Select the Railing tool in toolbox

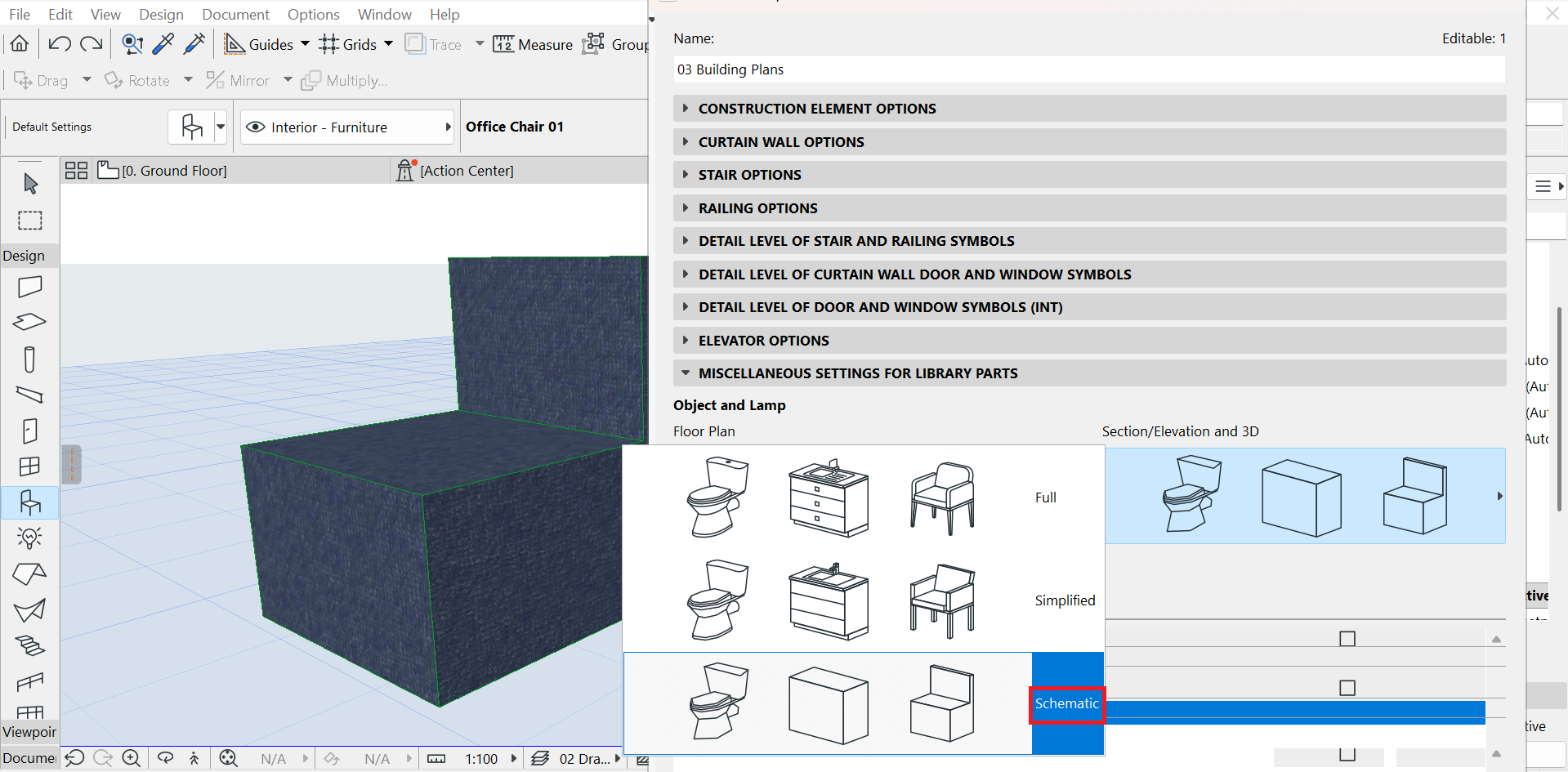tap(30, 681)
